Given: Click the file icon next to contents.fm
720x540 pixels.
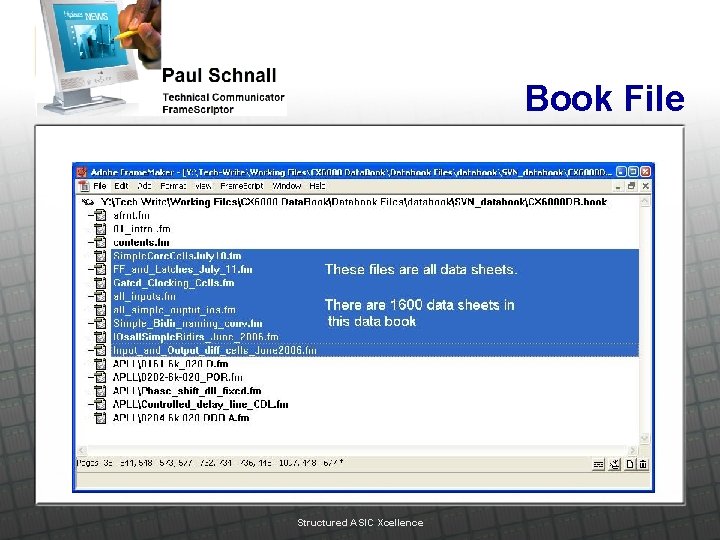Looking at the screenshot, I should pos(100,242).
